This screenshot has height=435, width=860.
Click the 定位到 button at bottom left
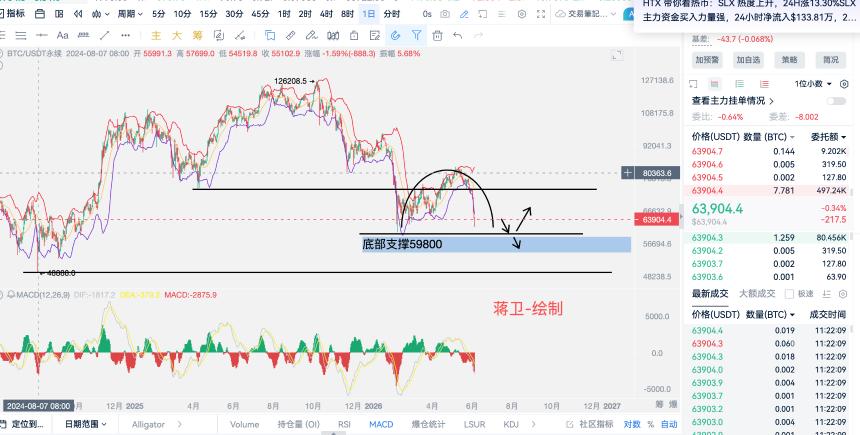coord(22,424)
